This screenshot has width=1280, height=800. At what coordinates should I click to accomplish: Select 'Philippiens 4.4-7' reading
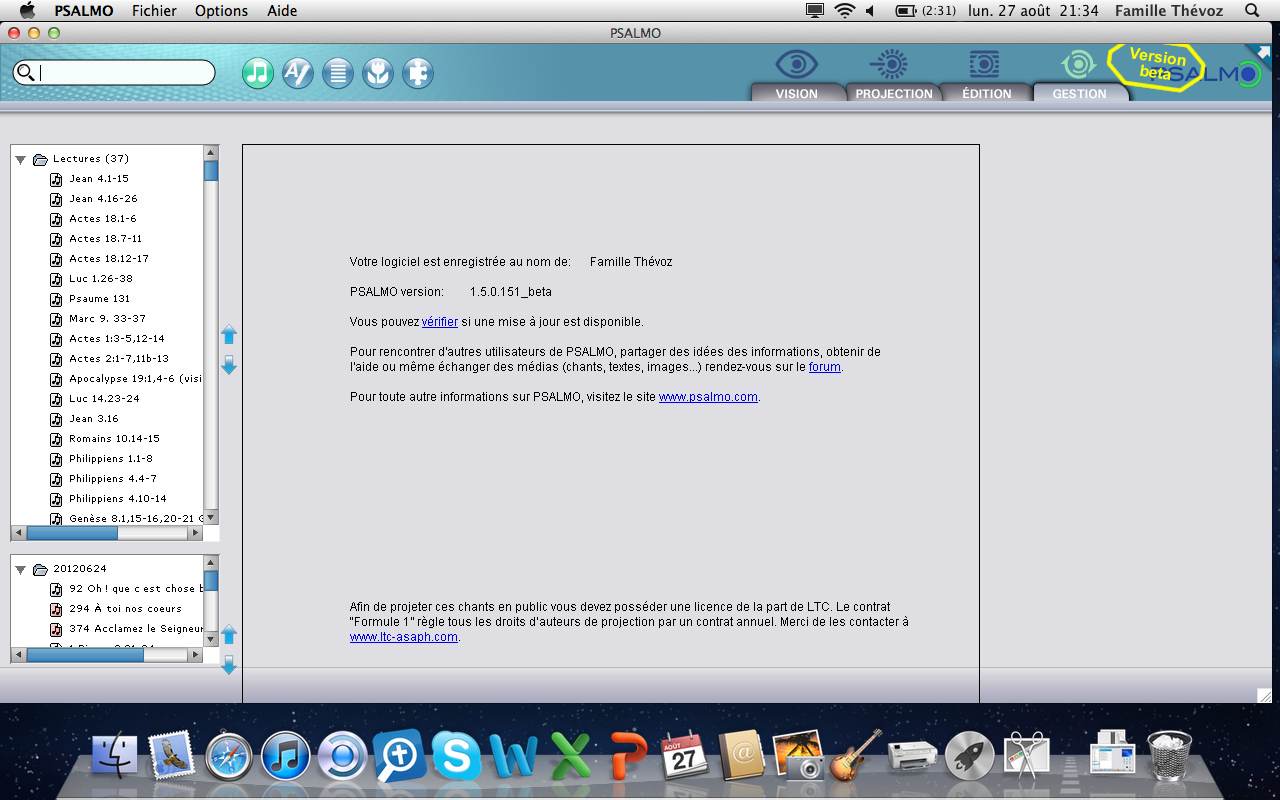click(x=113, y=479)
